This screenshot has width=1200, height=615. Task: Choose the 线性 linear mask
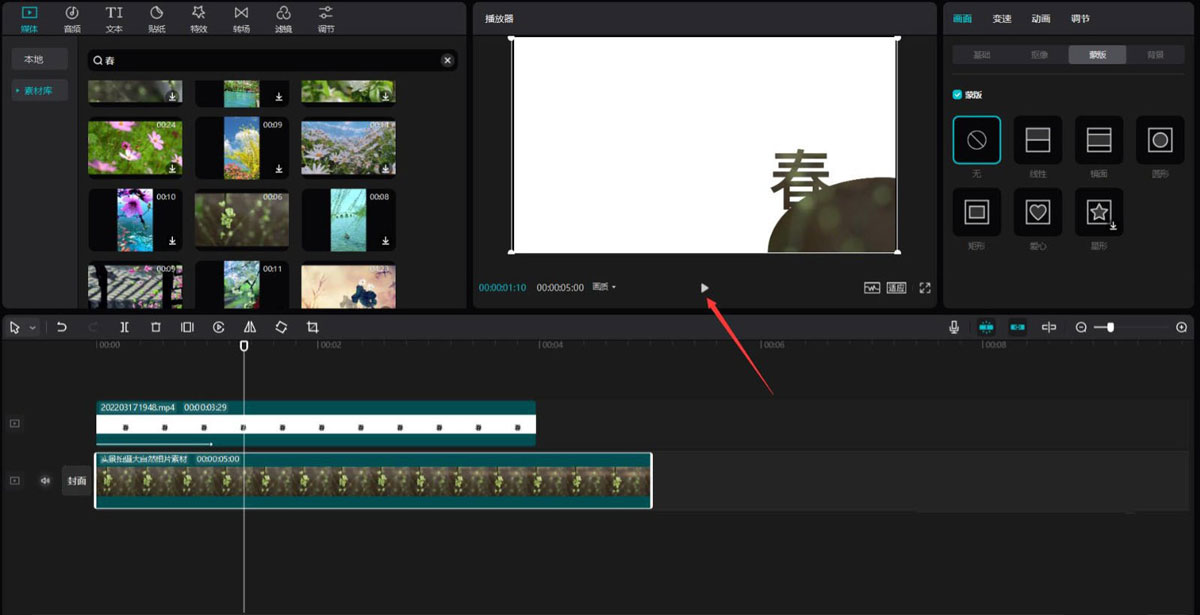coord(1037,140)
